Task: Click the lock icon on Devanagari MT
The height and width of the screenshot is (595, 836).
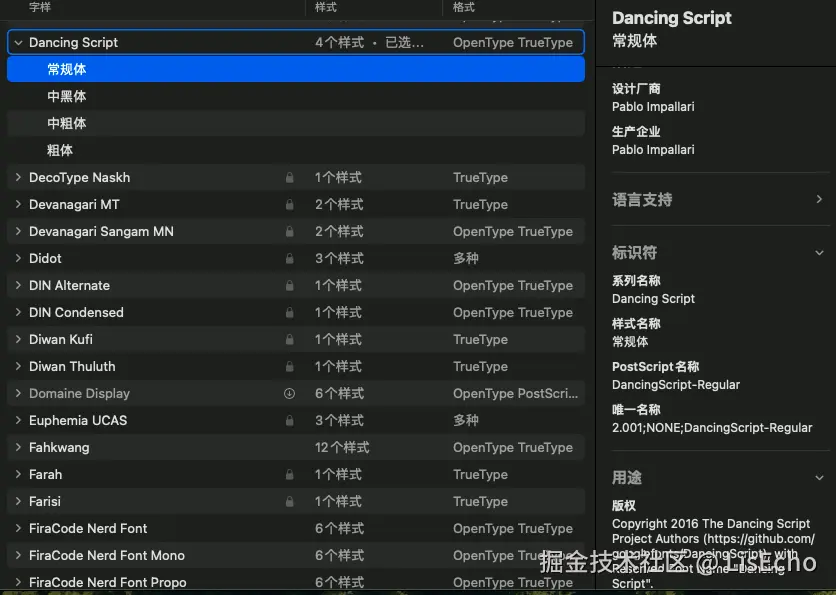Action: pyautogui.click(x=290, y=204)
